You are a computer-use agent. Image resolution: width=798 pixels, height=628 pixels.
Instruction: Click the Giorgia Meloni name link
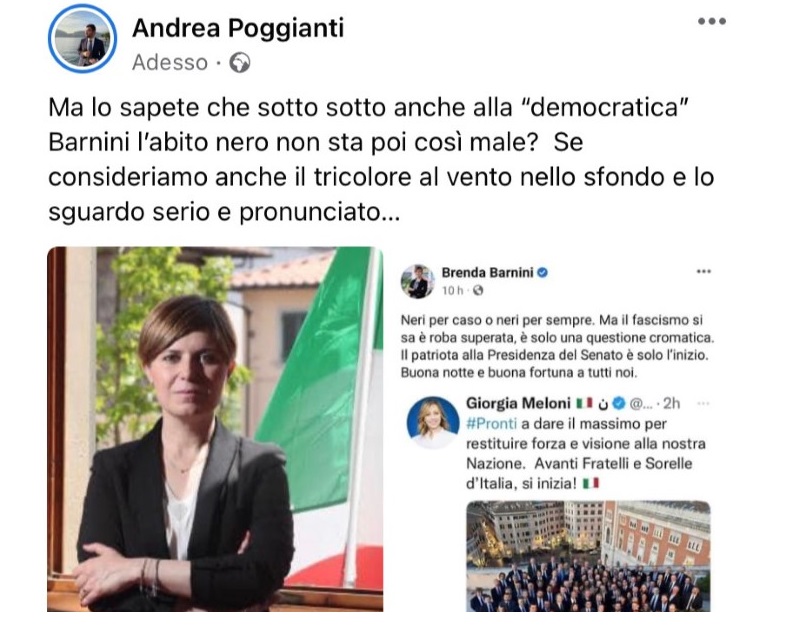[518, 404]
